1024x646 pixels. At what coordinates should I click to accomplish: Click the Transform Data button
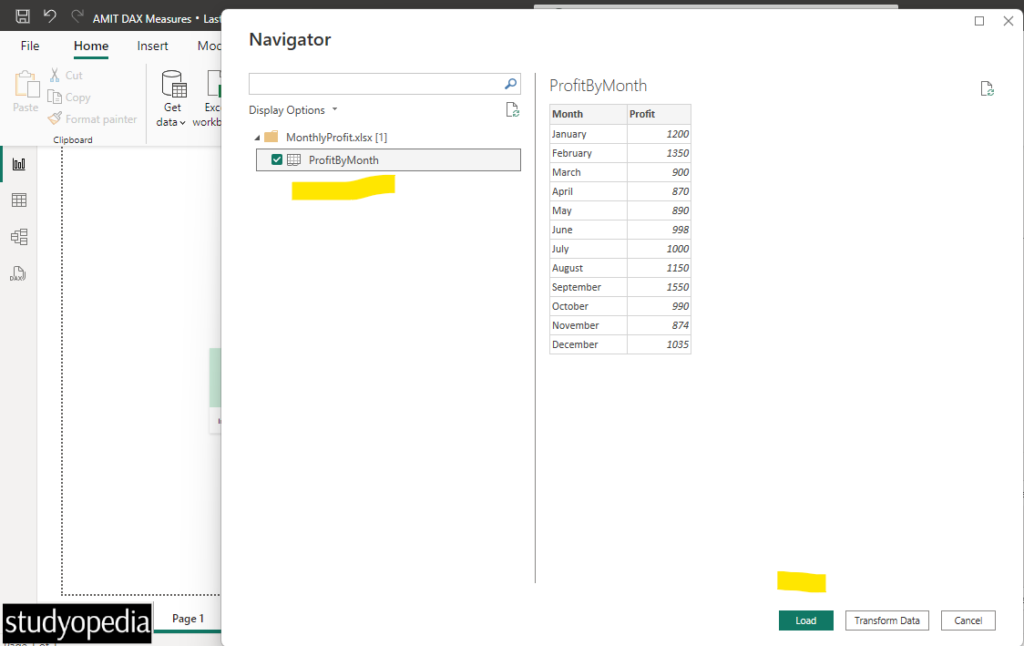887,621
